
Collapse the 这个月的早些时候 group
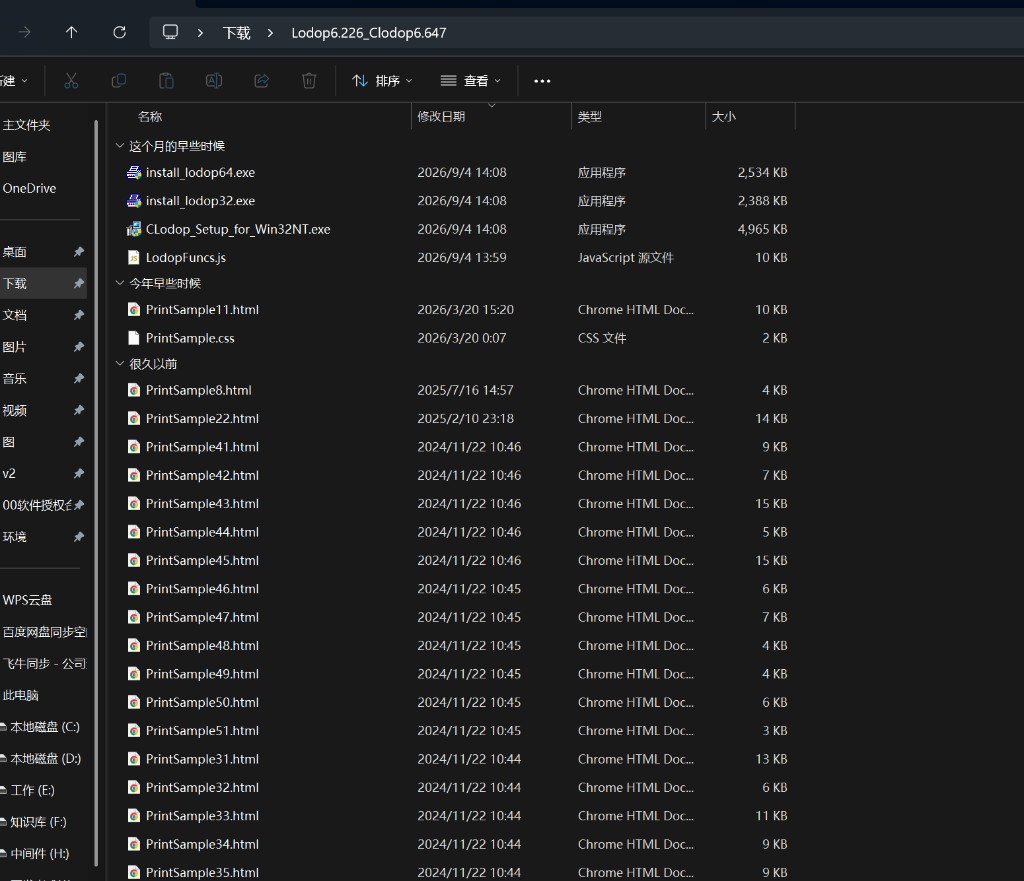click(x=120, y=146)
